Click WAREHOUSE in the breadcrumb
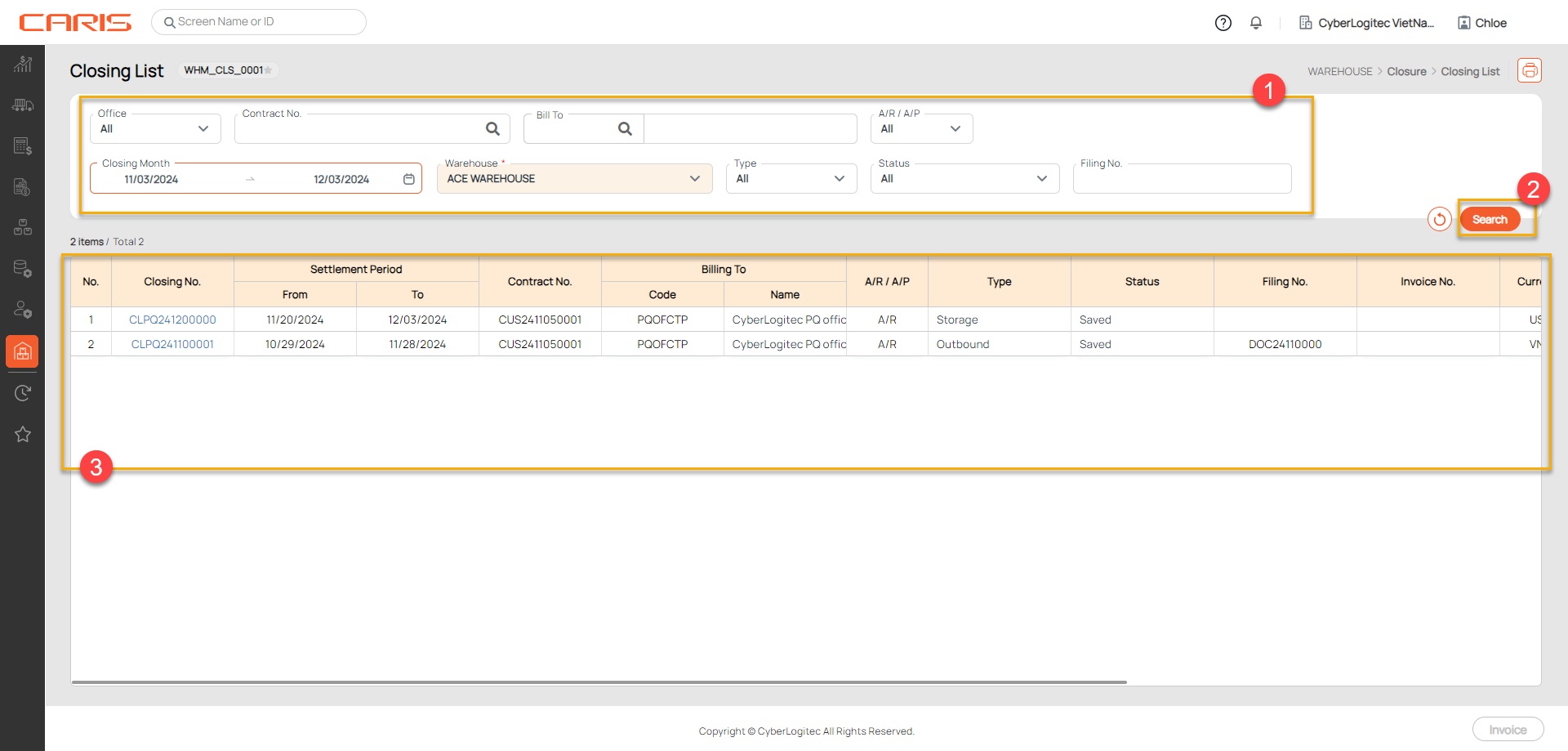This screenshot has width=1568, height=751. 1339,72
